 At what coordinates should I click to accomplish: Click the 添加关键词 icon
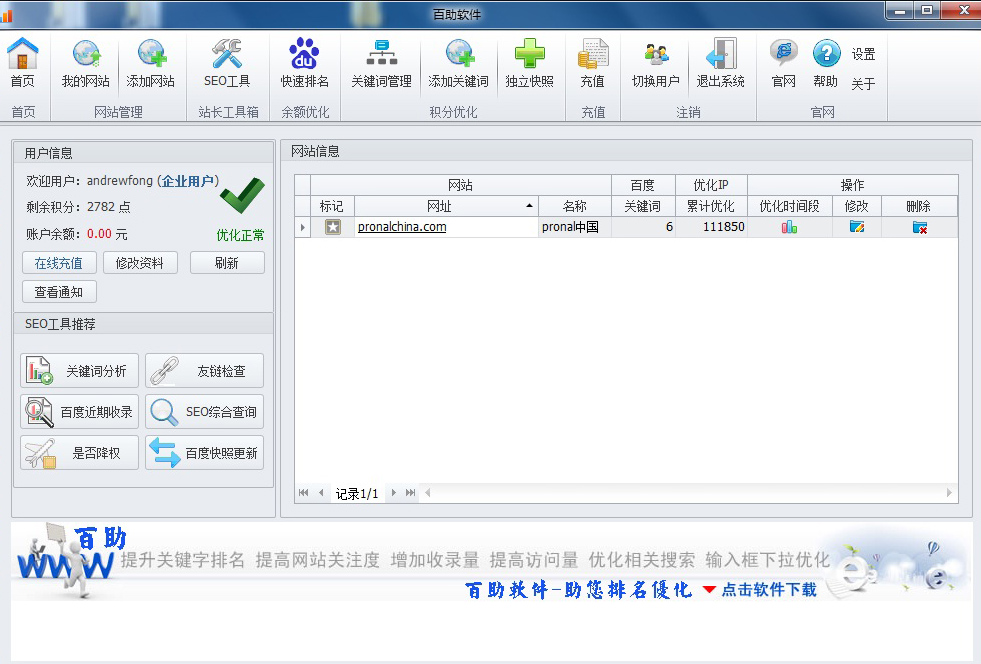(459, 63)
